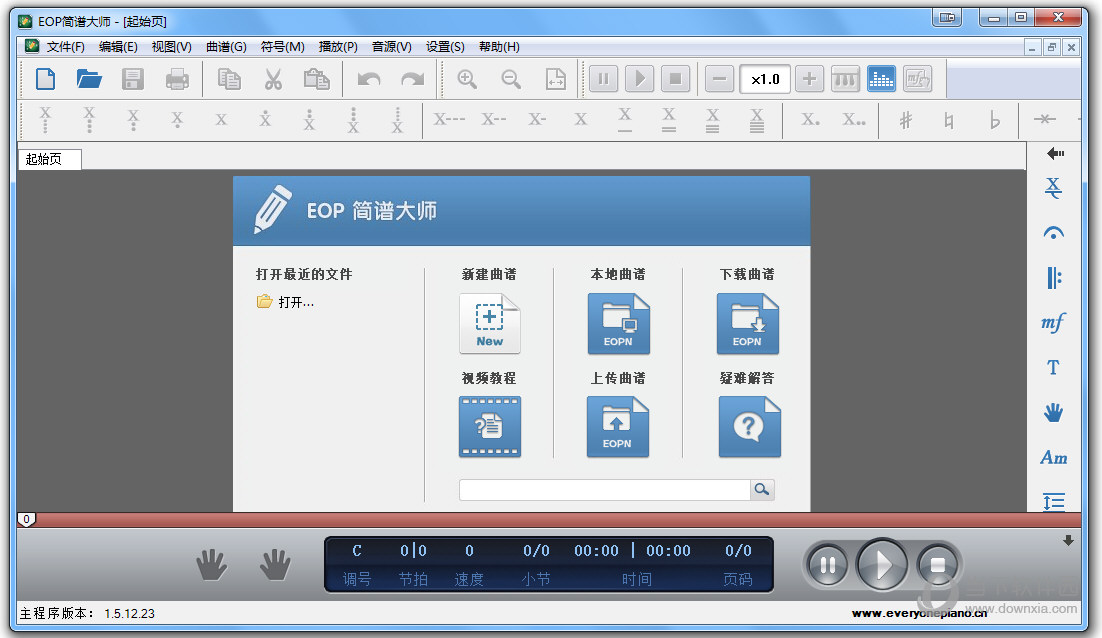Open the 播放(P) menu
1102x638 pixels.
pos(338,46)
